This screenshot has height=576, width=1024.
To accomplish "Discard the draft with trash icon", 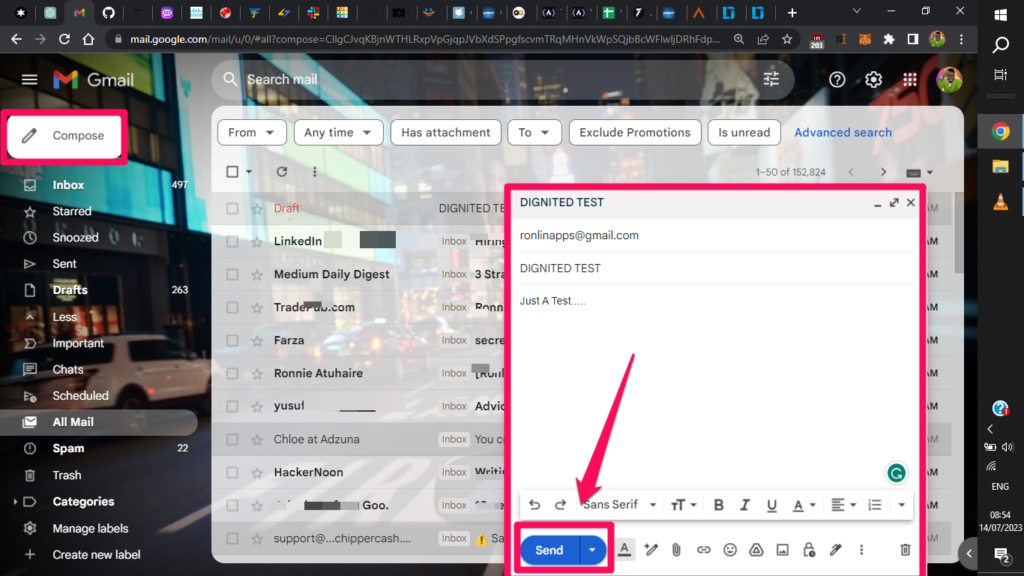I will tap(905, 550).
